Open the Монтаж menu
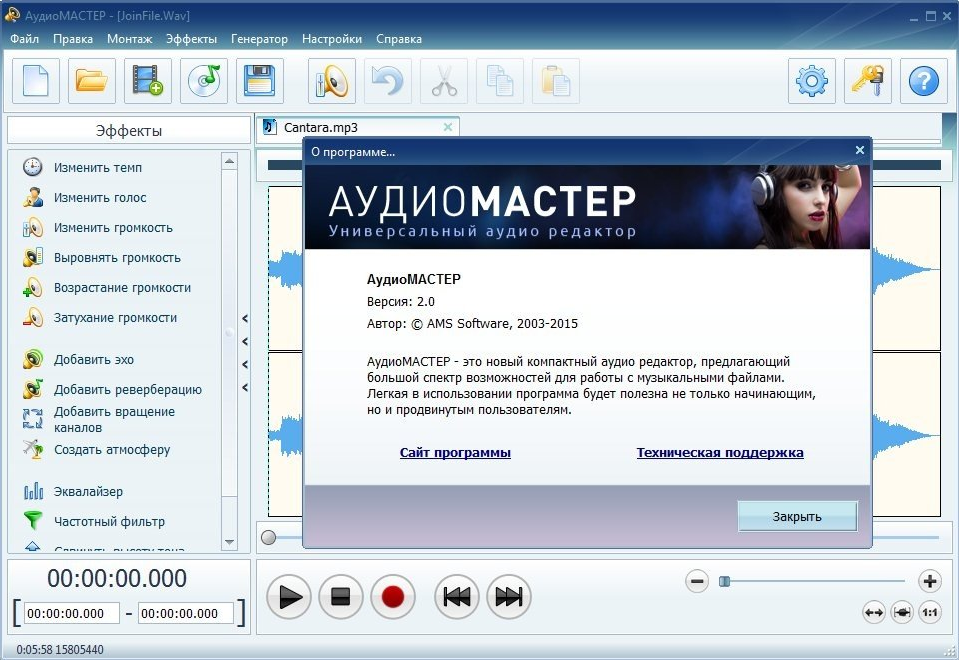 pyautogui.click(x=129, y=39)
